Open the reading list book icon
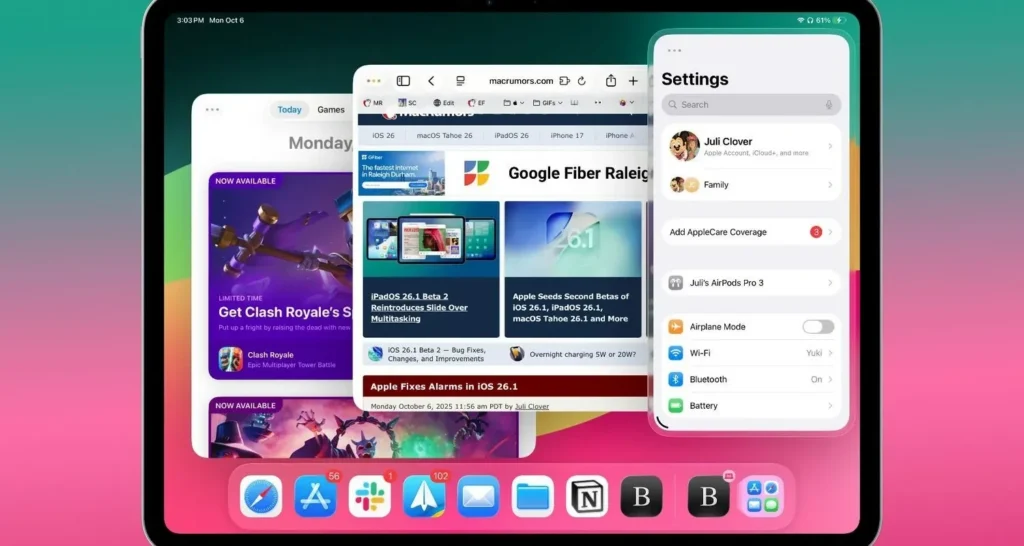Screen dimensions: 1024x546 [575, 103]
